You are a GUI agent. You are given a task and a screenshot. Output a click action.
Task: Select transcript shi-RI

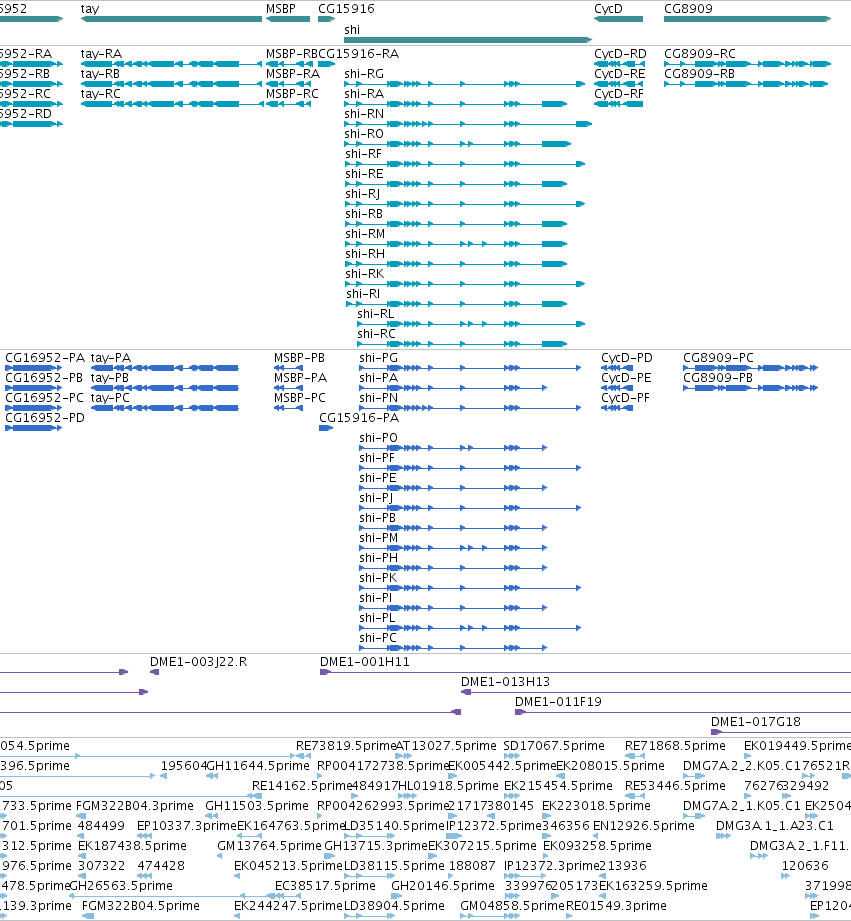(363, 294)
